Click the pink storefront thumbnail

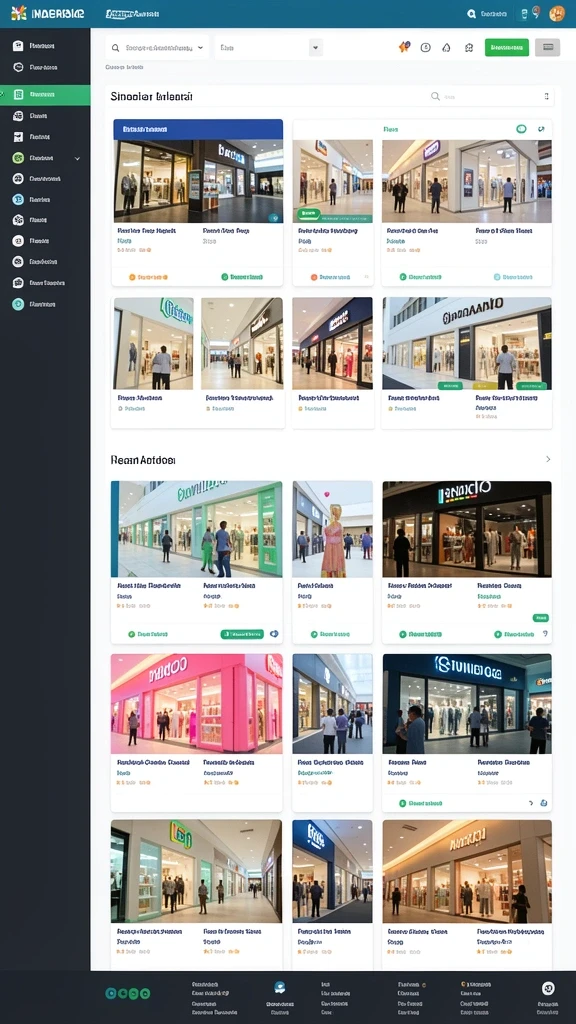pos(197,703)
